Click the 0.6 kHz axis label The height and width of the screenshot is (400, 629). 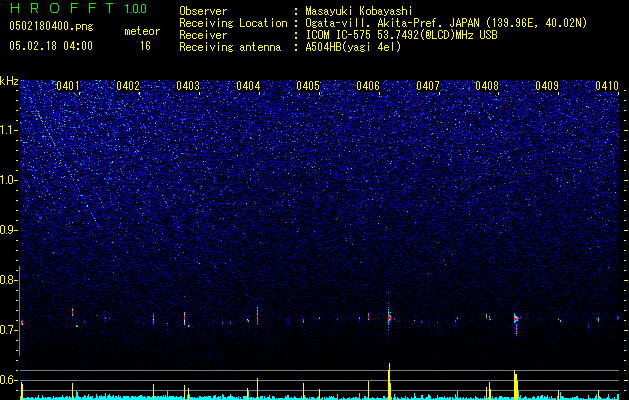coord(8,380)
